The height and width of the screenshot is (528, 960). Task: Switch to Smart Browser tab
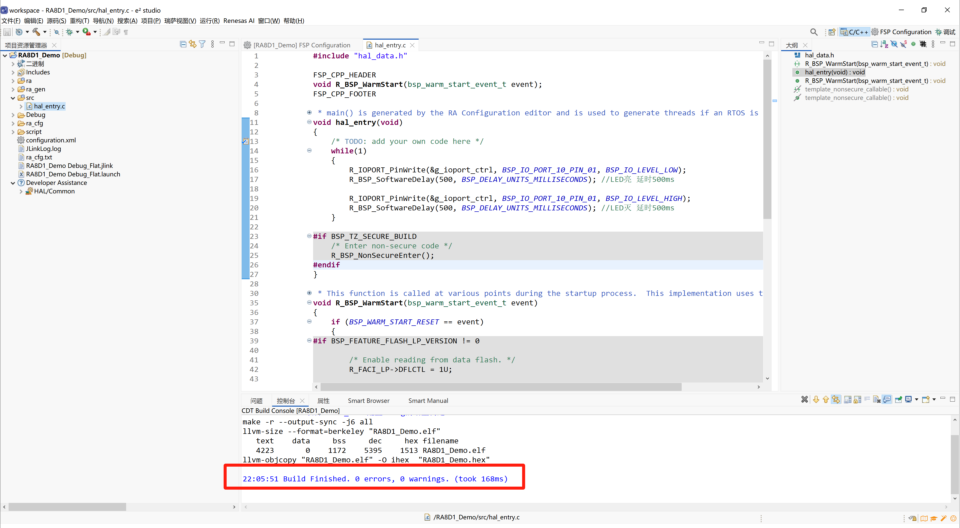369,401
